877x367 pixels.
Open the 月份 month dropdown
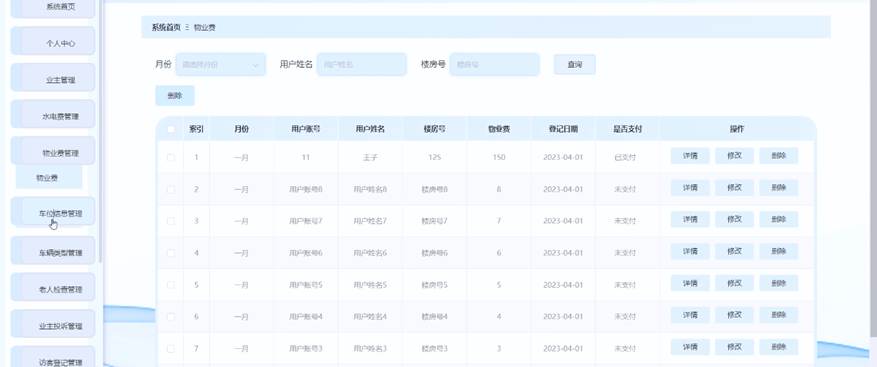point(220,64)
